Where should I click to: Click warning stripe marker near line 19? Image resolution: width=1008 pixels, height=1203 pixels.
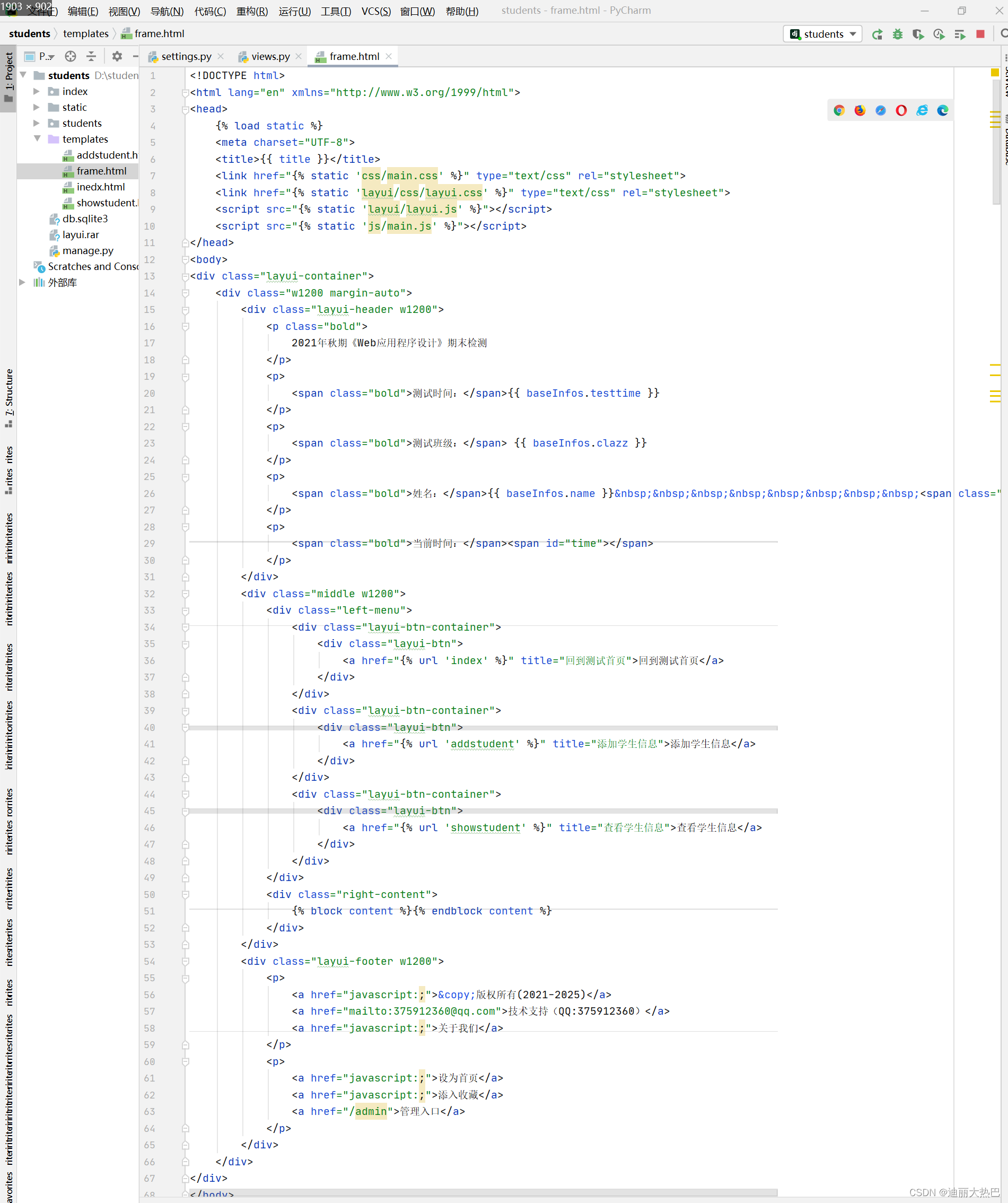click(995, 364)
